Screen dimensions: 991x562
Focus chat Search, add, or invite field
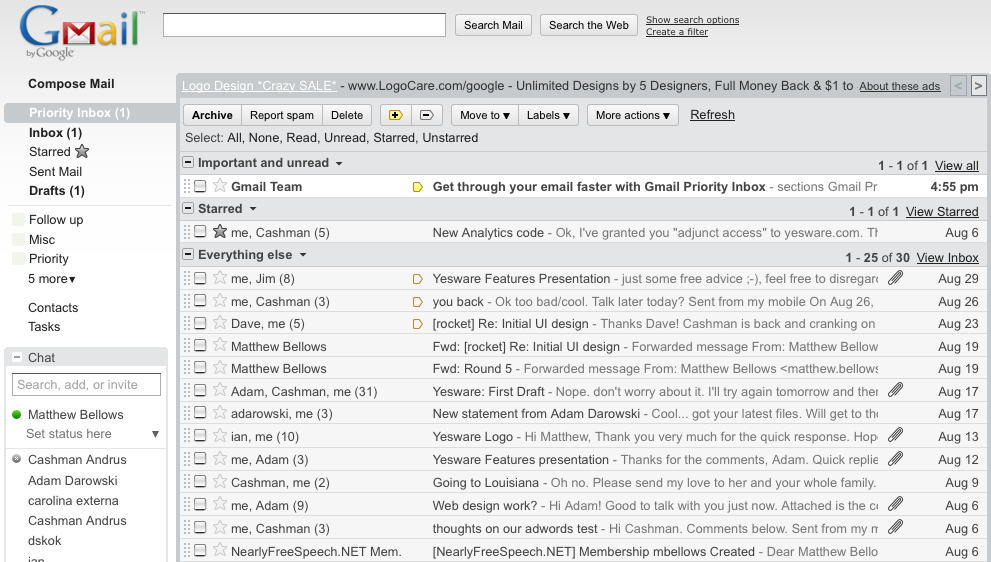[x=87, y=384]
